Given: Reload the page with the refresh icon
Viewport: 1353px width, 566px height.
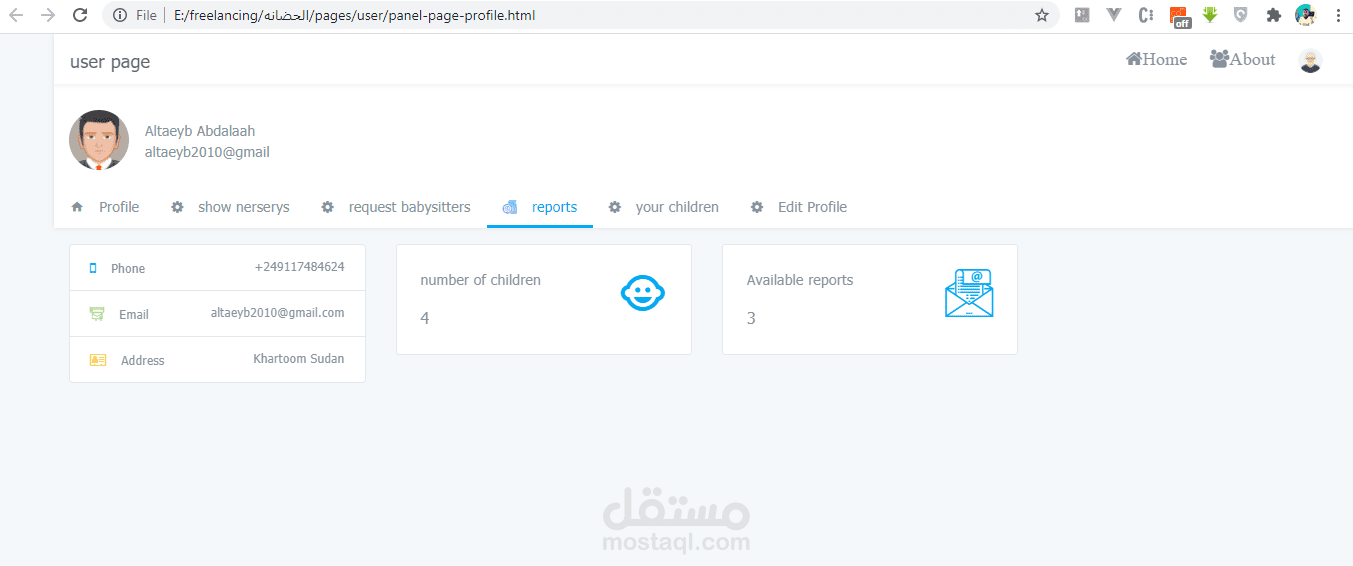Looking at the screenshot, I should [x=80, y=15].
